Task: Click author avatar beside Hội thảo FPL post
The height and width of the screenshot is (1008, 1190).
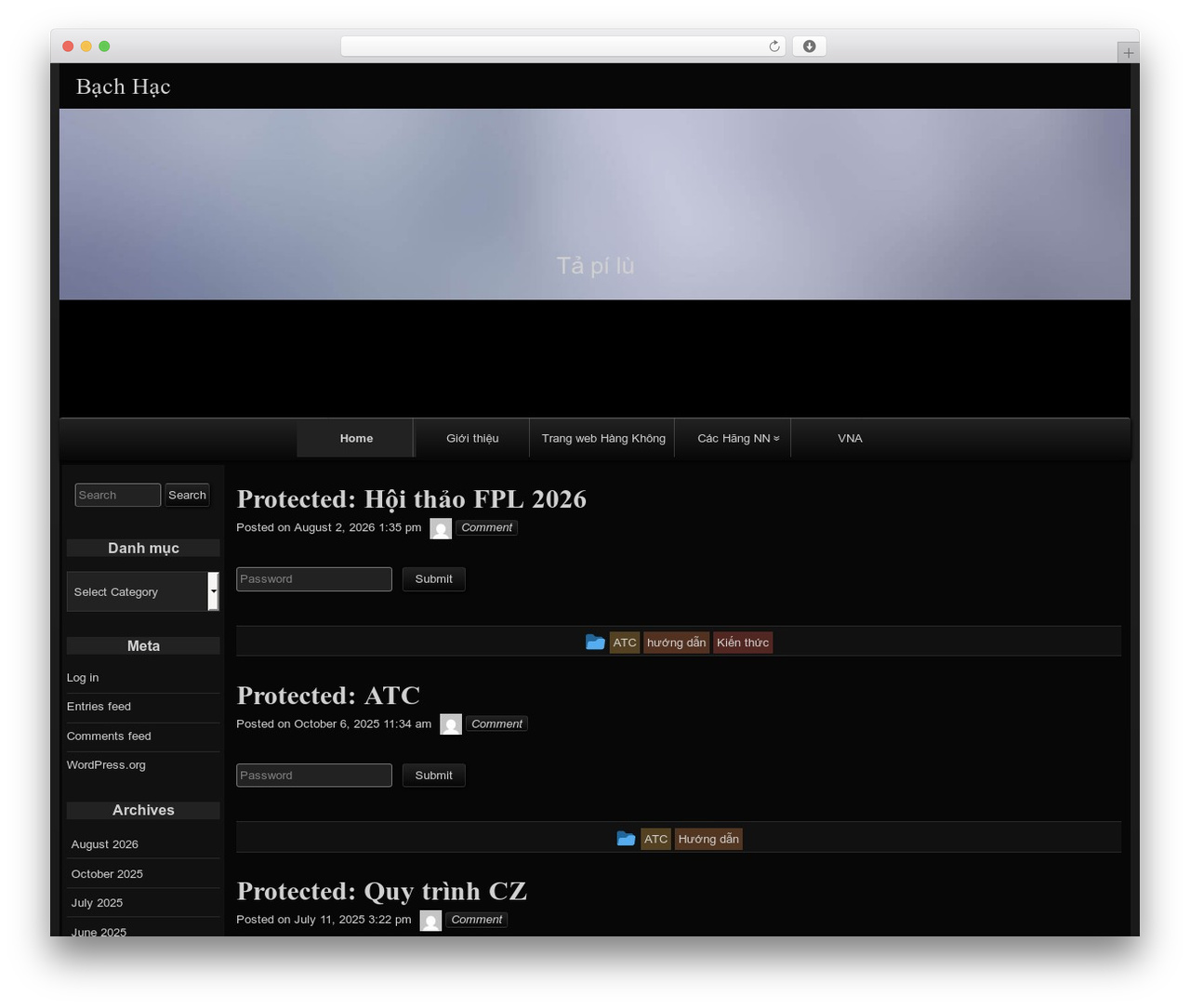Action: tap(441, 528)
